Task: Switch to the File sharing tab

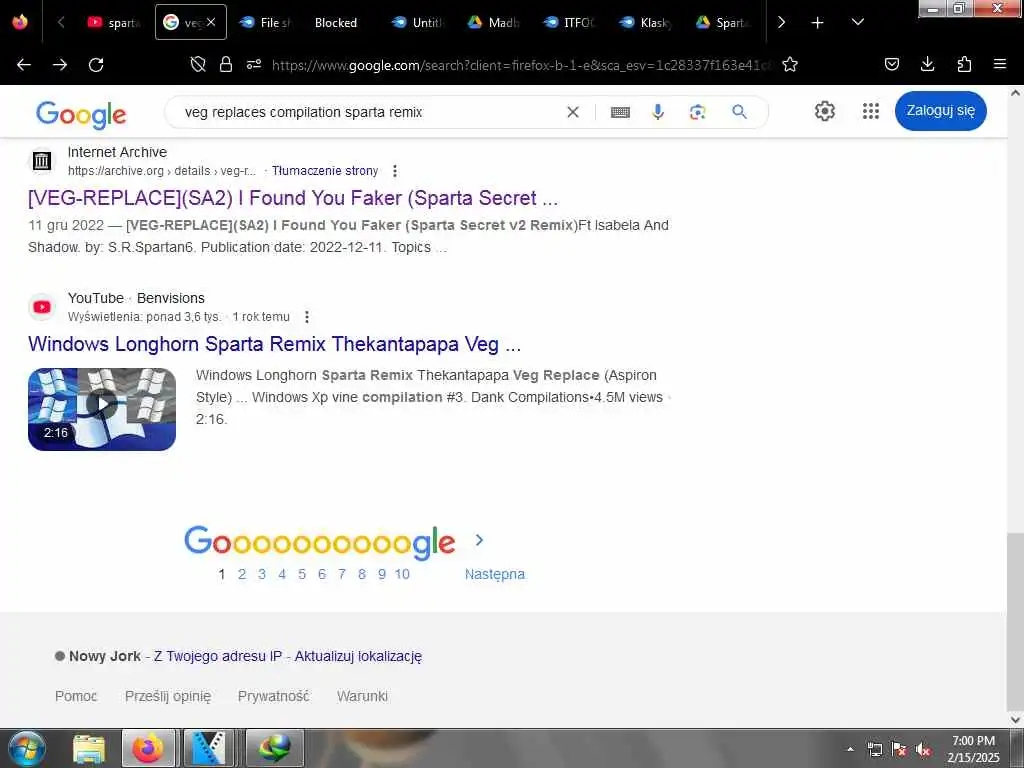Action: [x=264, y=23]
